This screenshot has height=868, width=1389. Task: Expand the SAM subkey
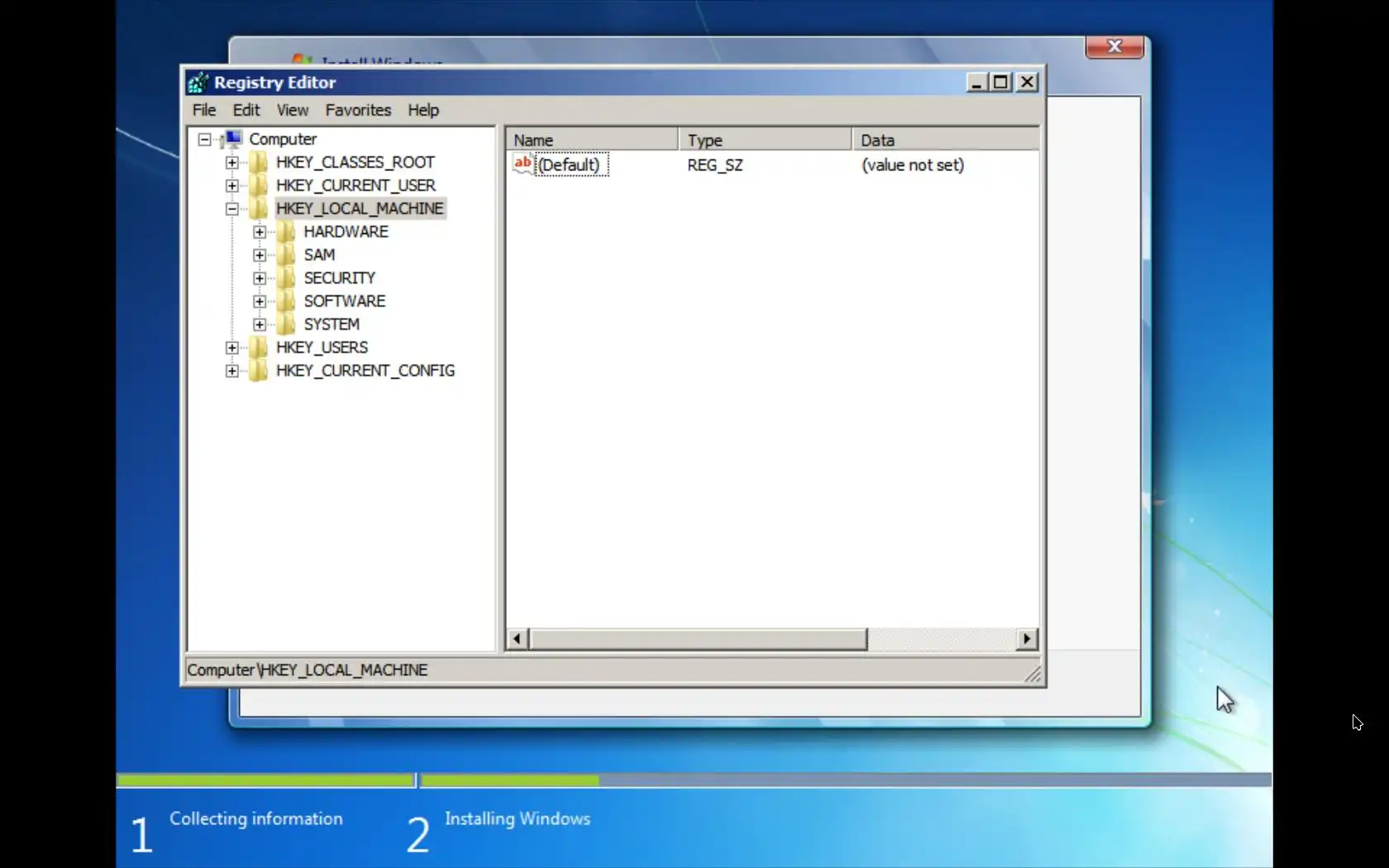[x=260, y=255]
